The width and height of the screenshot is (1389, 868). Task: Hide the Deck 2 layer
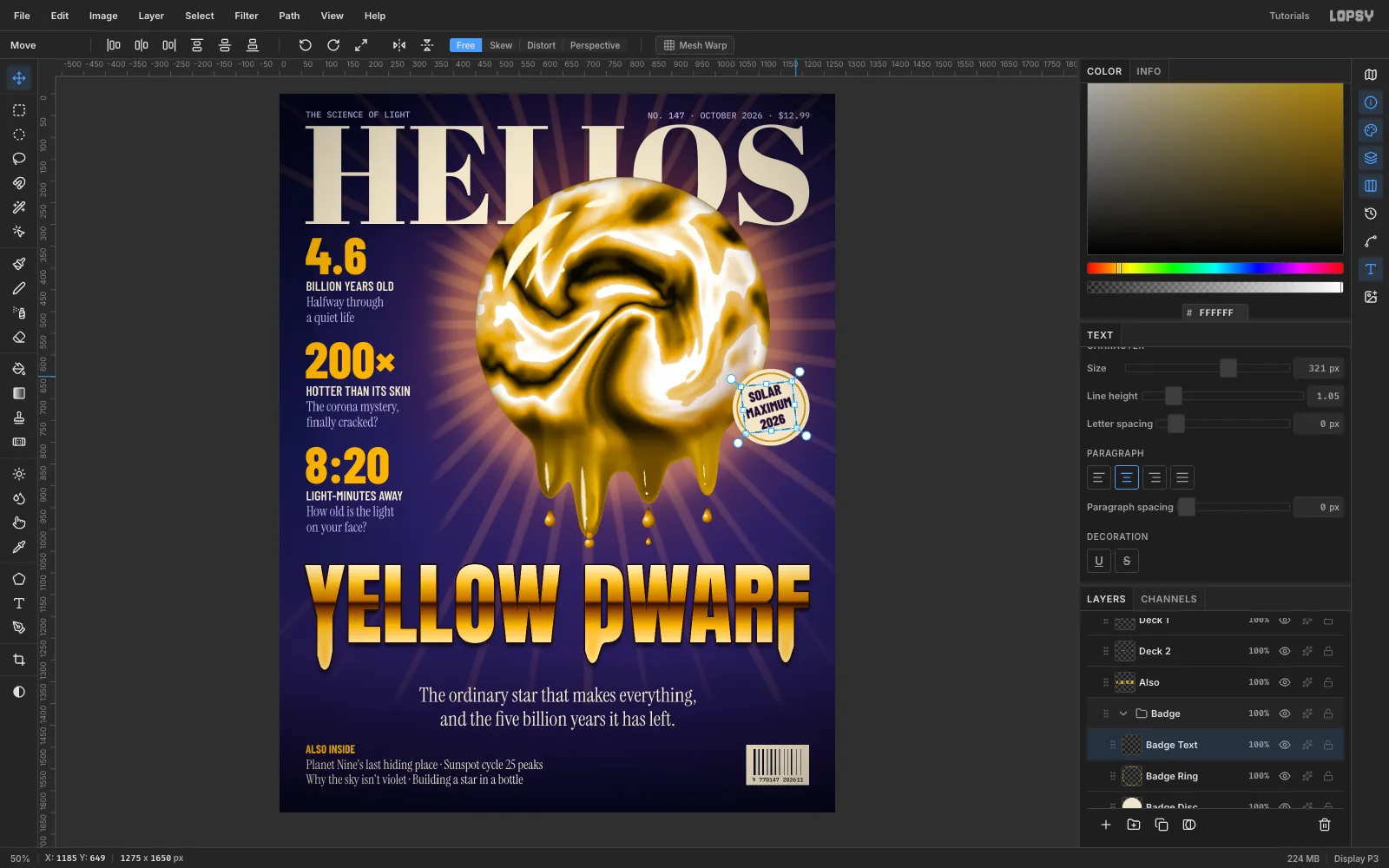point(1285,651)
